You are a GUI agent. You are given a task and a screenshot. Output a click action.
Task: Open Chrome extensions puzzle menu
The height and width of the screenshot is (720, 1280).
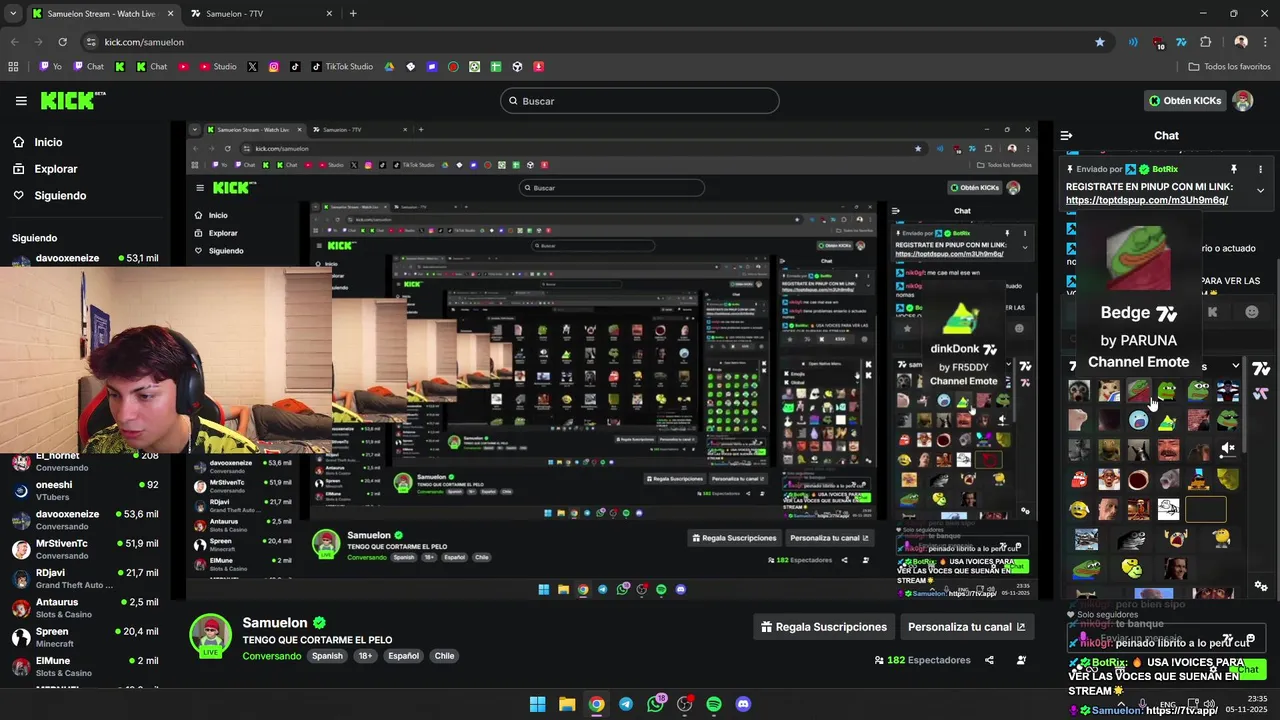point(1205,42)
